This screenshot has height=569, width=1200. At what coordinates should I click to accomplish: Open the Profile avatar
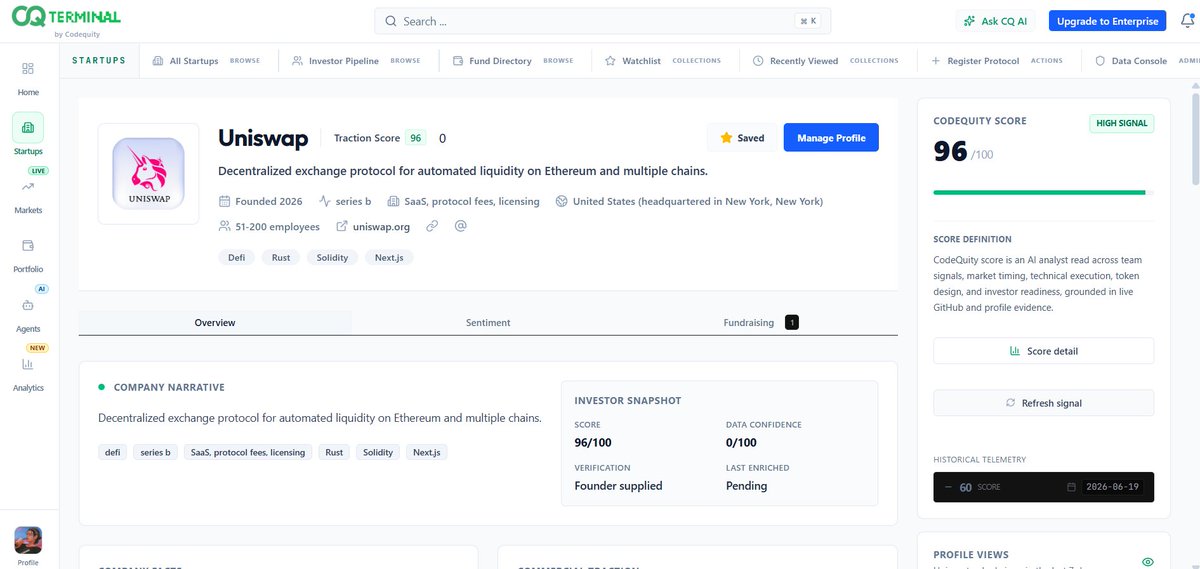[x=28, y=540]
